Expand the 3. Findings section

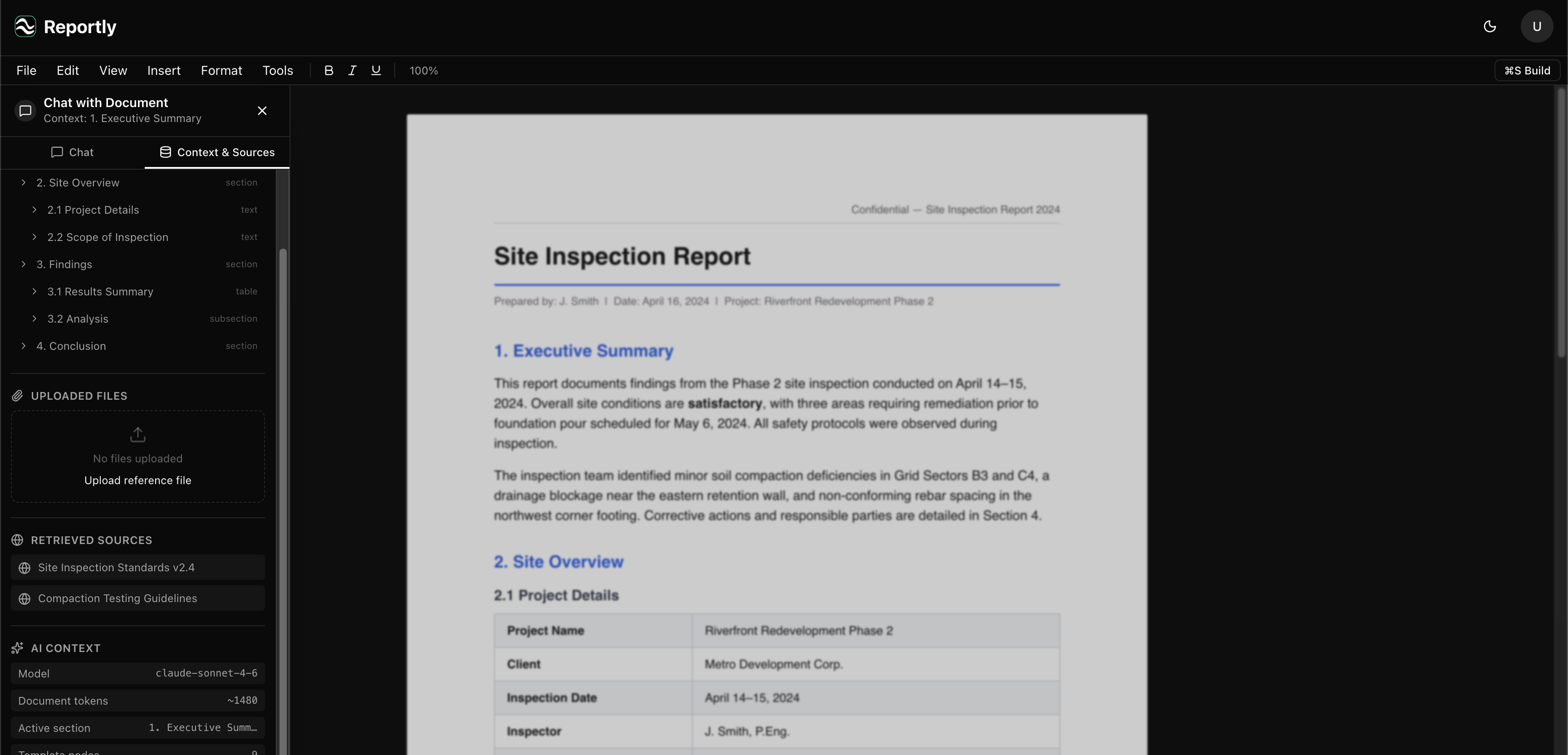(23, 264)
